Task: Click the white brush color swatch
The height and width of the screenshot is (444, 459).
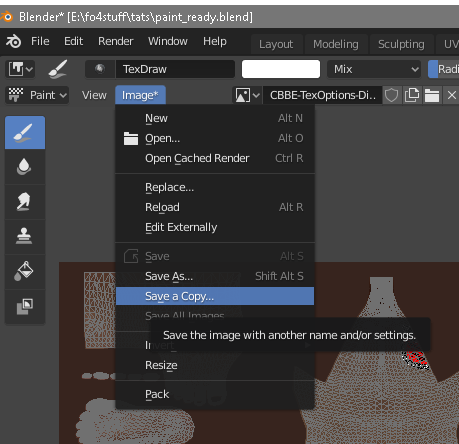Action: pyautogui.click(x=281, y=69)
